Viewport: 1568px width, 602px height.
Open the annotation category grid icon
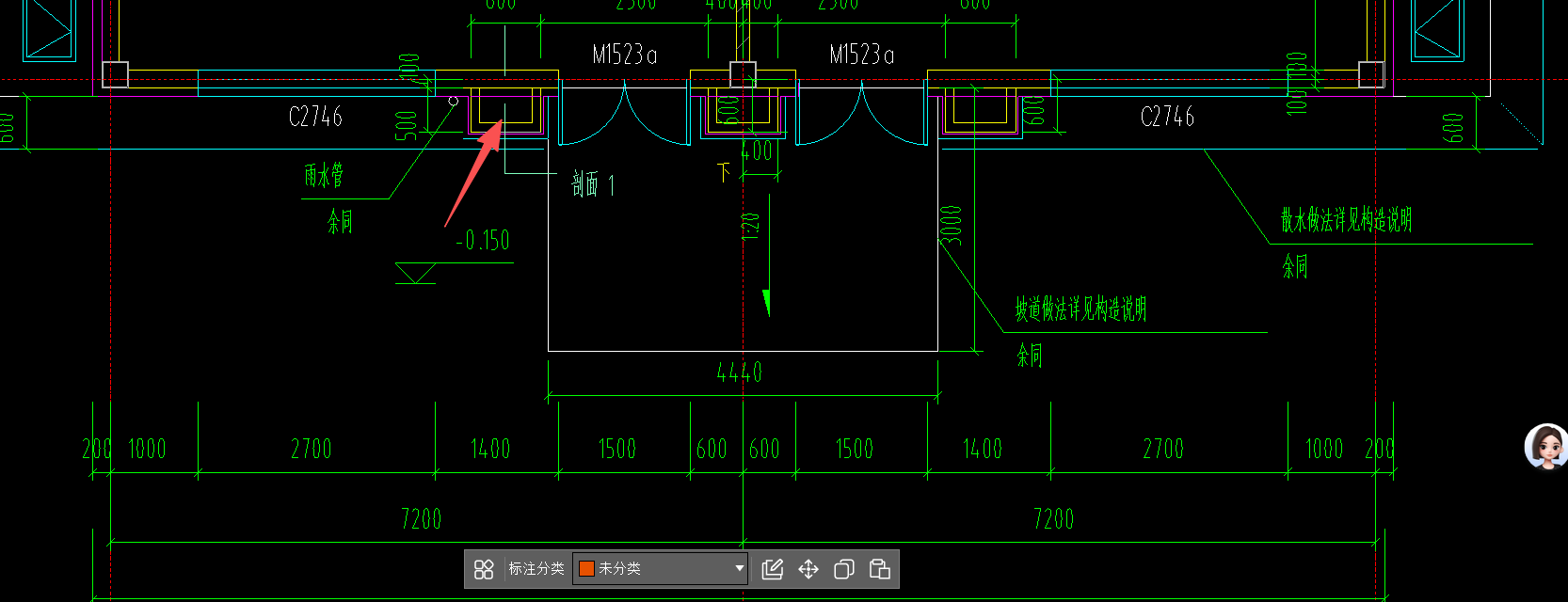click(x=484, y=569)
